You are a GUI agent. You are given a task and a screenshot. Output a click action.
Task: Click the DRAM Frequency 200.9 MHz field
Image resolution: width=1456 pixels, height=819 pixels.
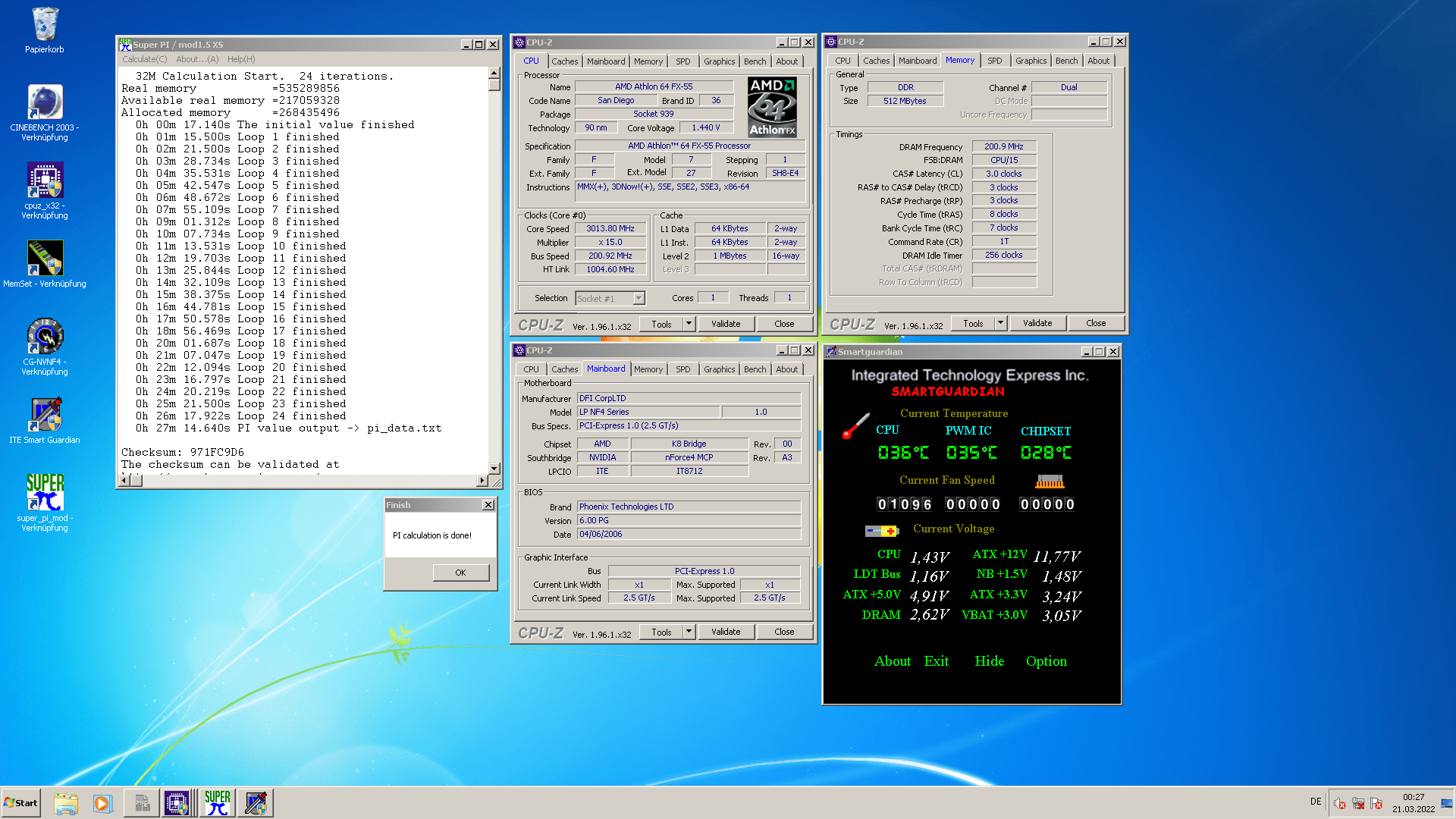(1004, 146)
